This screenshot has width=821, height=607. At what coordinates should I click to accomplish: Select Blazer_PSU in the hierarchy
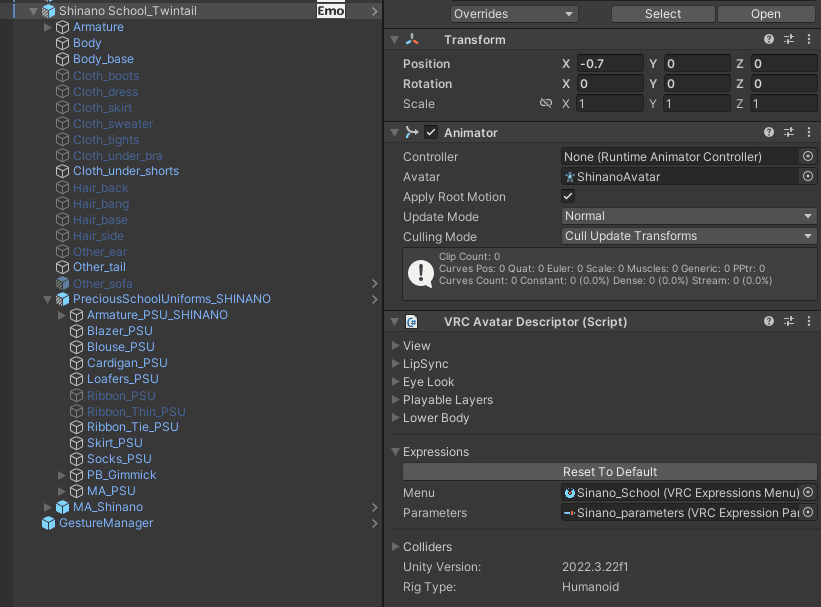(119, 331)
